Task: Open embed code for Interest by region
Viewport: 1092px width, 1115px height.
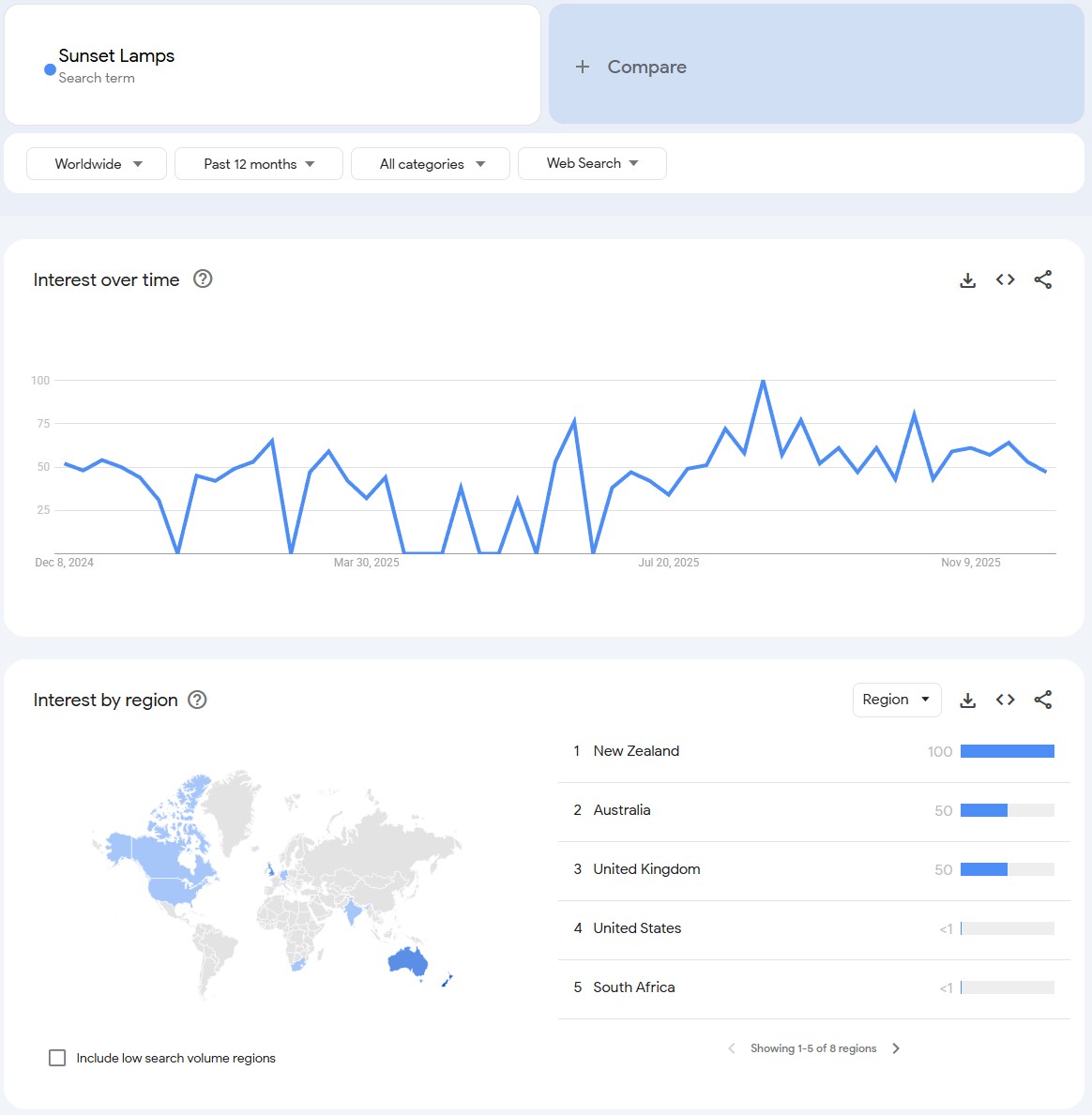Action: tap(1006, 700)
